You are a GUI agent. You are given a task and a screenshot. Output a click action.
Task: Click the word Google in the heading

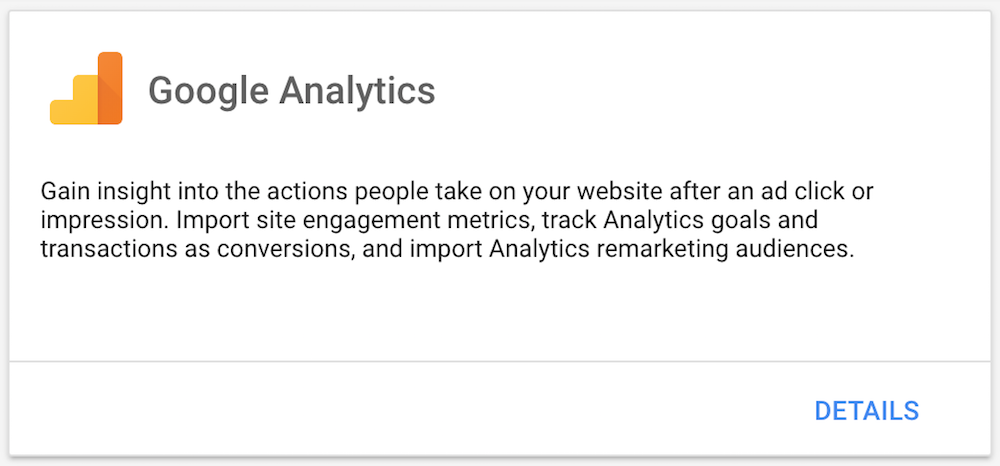(x=207, y=91)
